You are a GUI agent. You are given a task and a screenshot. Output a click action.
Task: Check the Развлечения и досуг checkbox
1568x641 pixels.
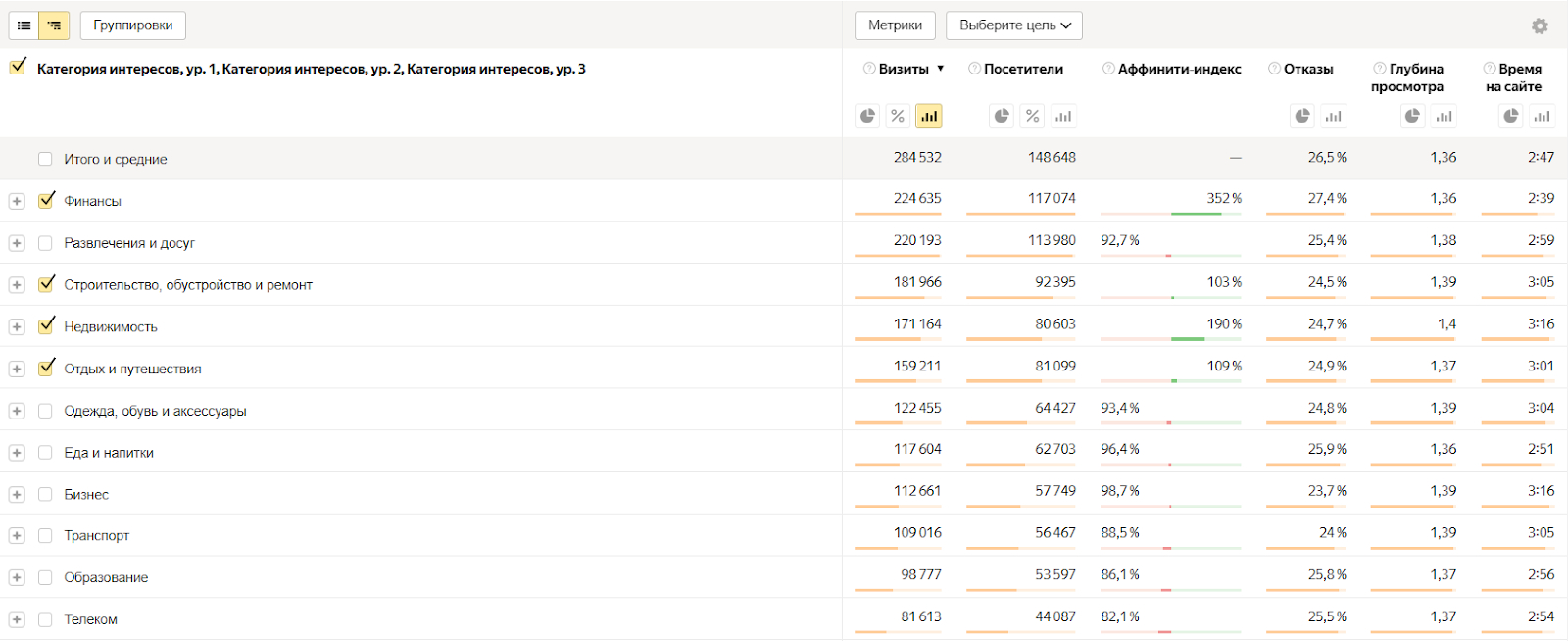[45, 243]
